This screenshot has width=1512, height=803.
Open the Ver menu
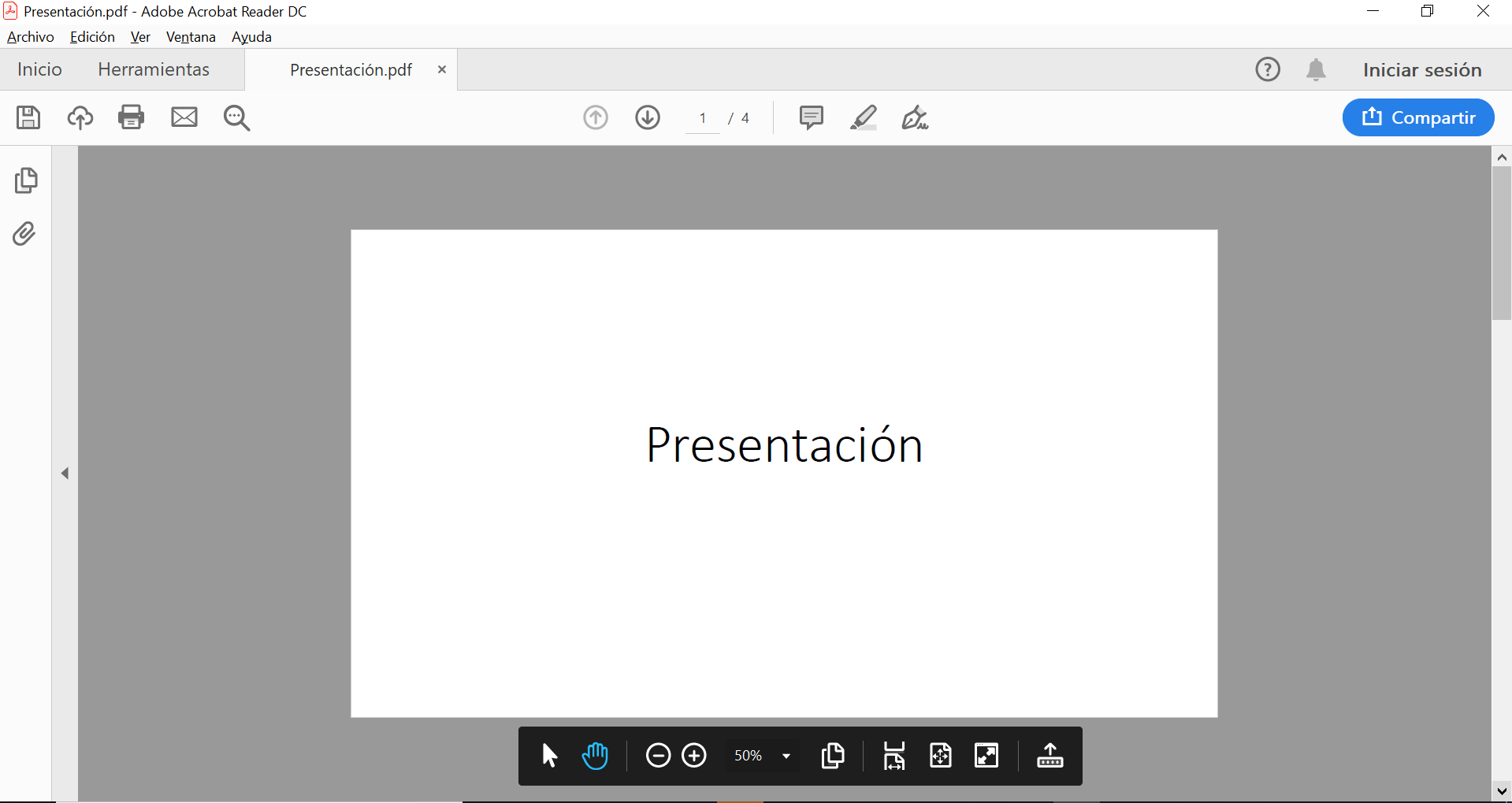click(140, 37)
